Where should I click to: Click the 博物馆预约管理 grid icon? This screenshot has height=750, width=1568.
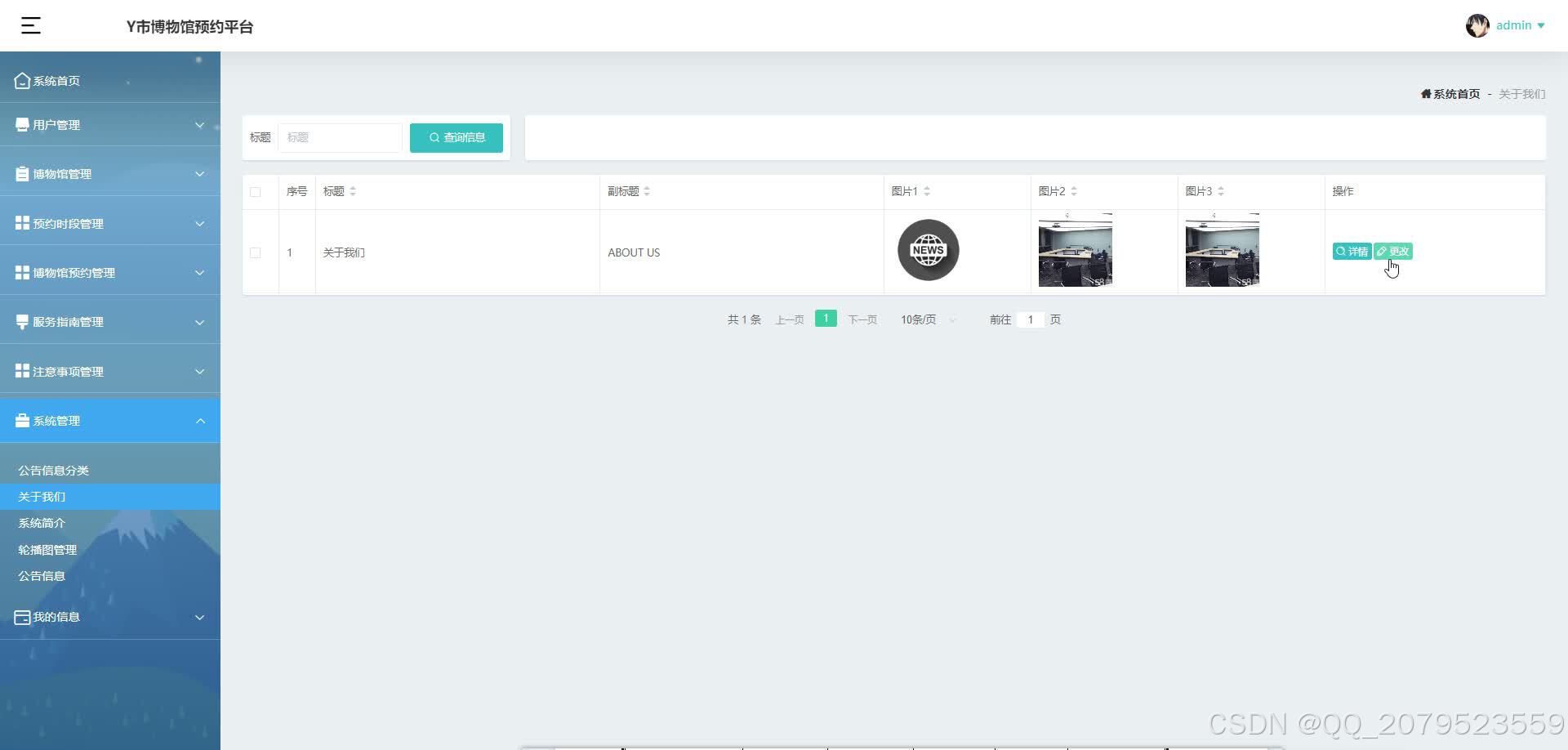click(x=22, y=272)
